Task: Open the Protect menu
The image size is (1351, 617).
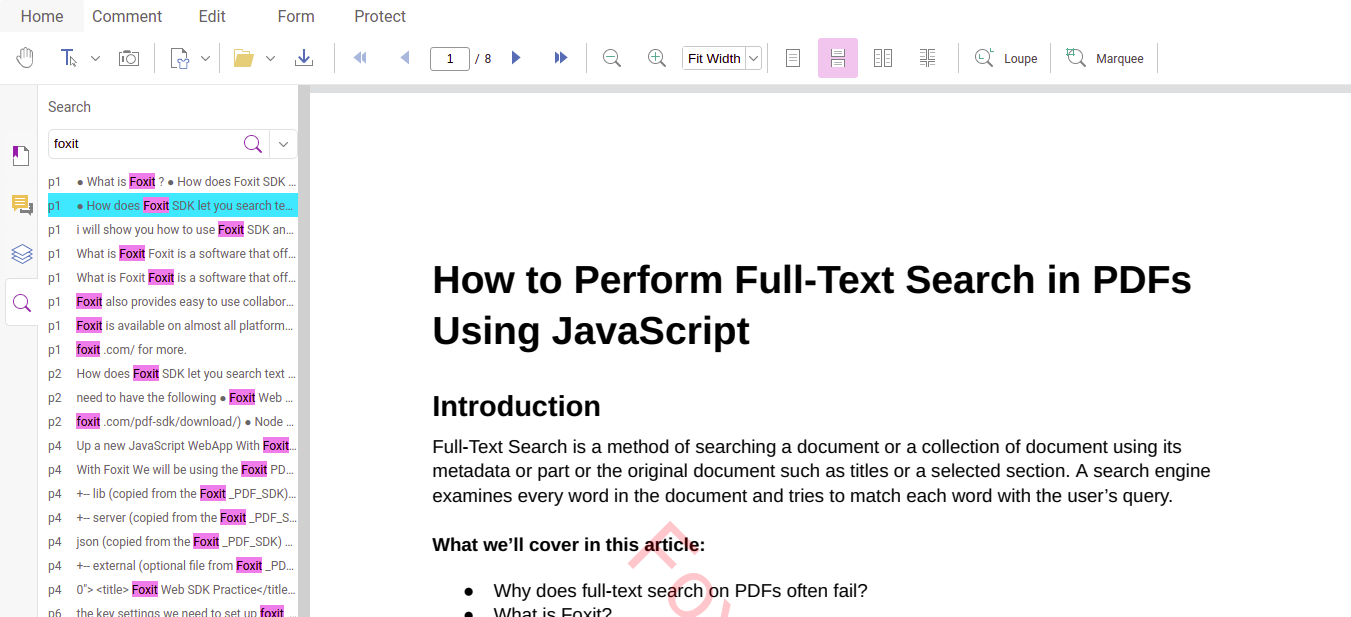Action: (379, 16)
